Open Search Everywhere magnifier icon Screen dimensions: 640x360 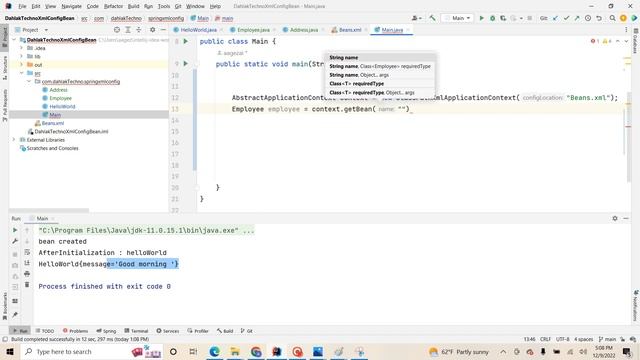click(x=612, y=18)
